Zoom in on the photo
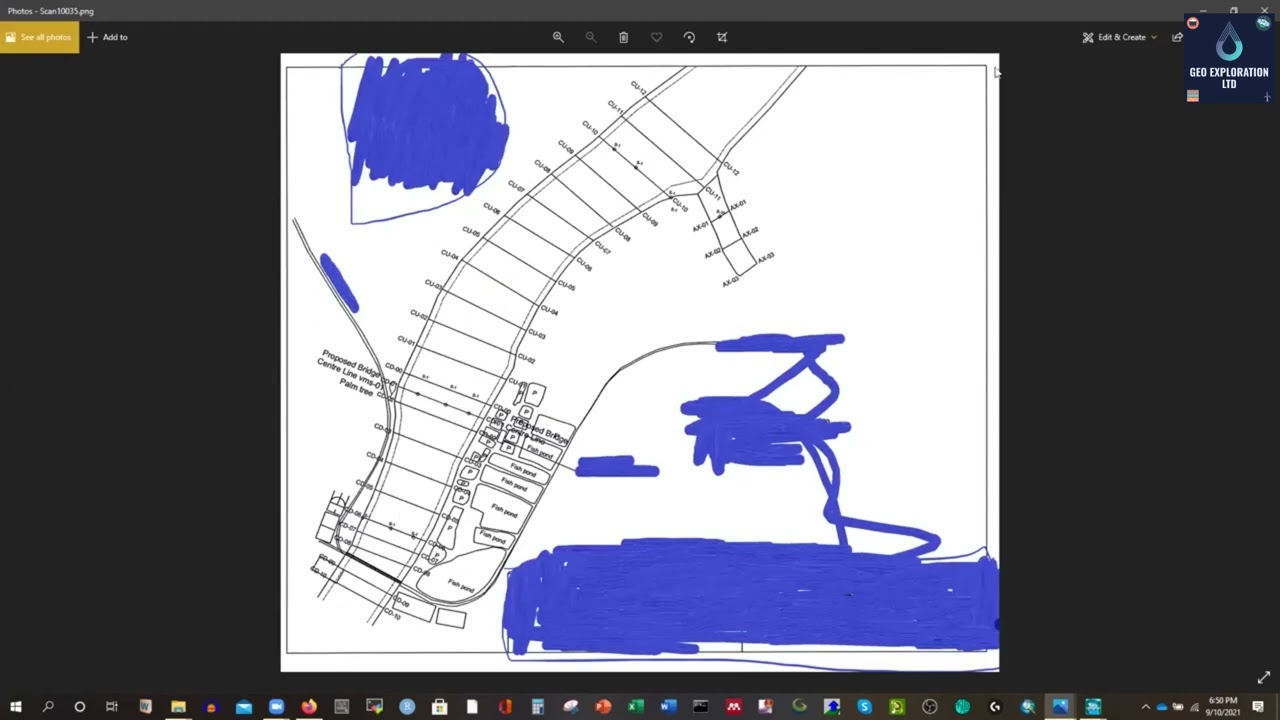This screenshot has height=720, width=1280. click(x=558, y=37)
